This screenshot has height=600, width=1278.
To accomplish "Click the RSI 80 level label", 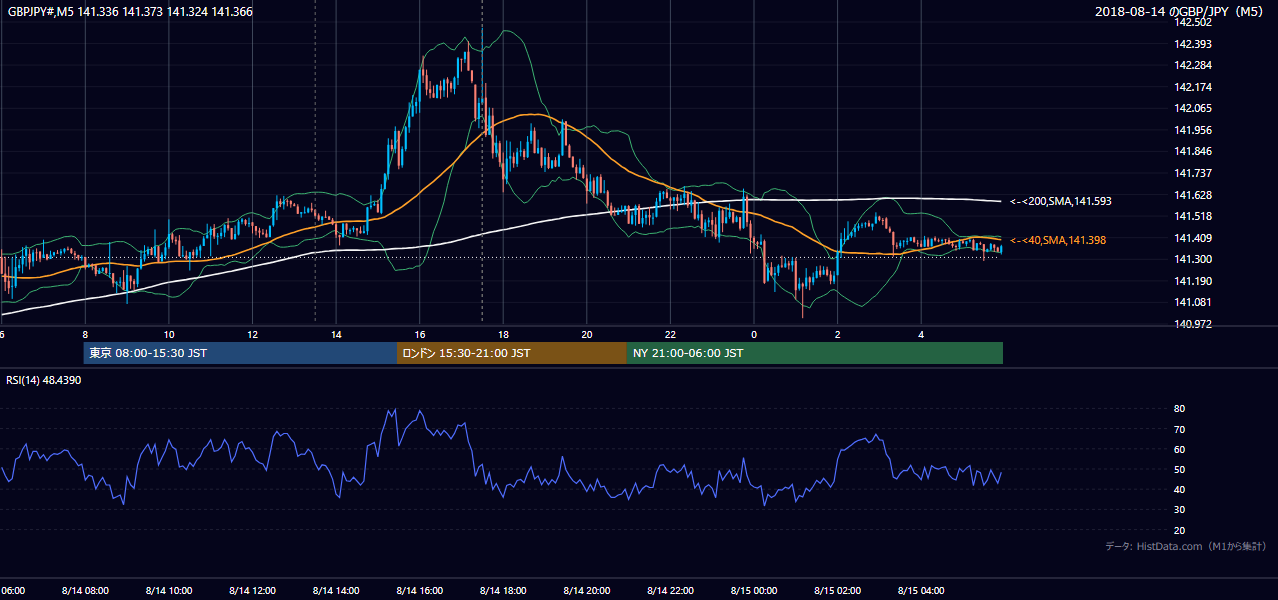I will click(x=1179, y=409).
